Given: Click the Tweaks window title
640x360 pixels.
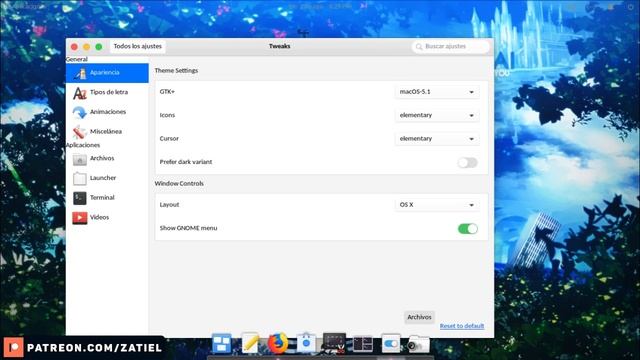Looking at the screenshot, I should [x=280, y=46].
